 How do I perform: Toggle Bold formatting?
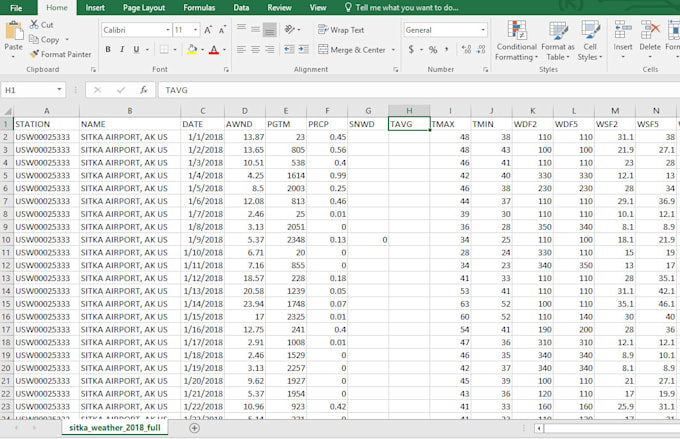(x=108, y=49)
